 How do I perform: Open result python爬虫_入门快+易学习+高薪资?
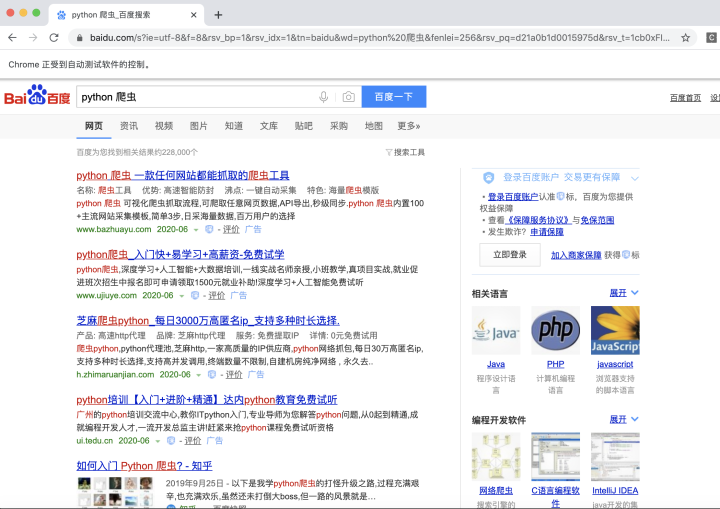click(180, 254)
